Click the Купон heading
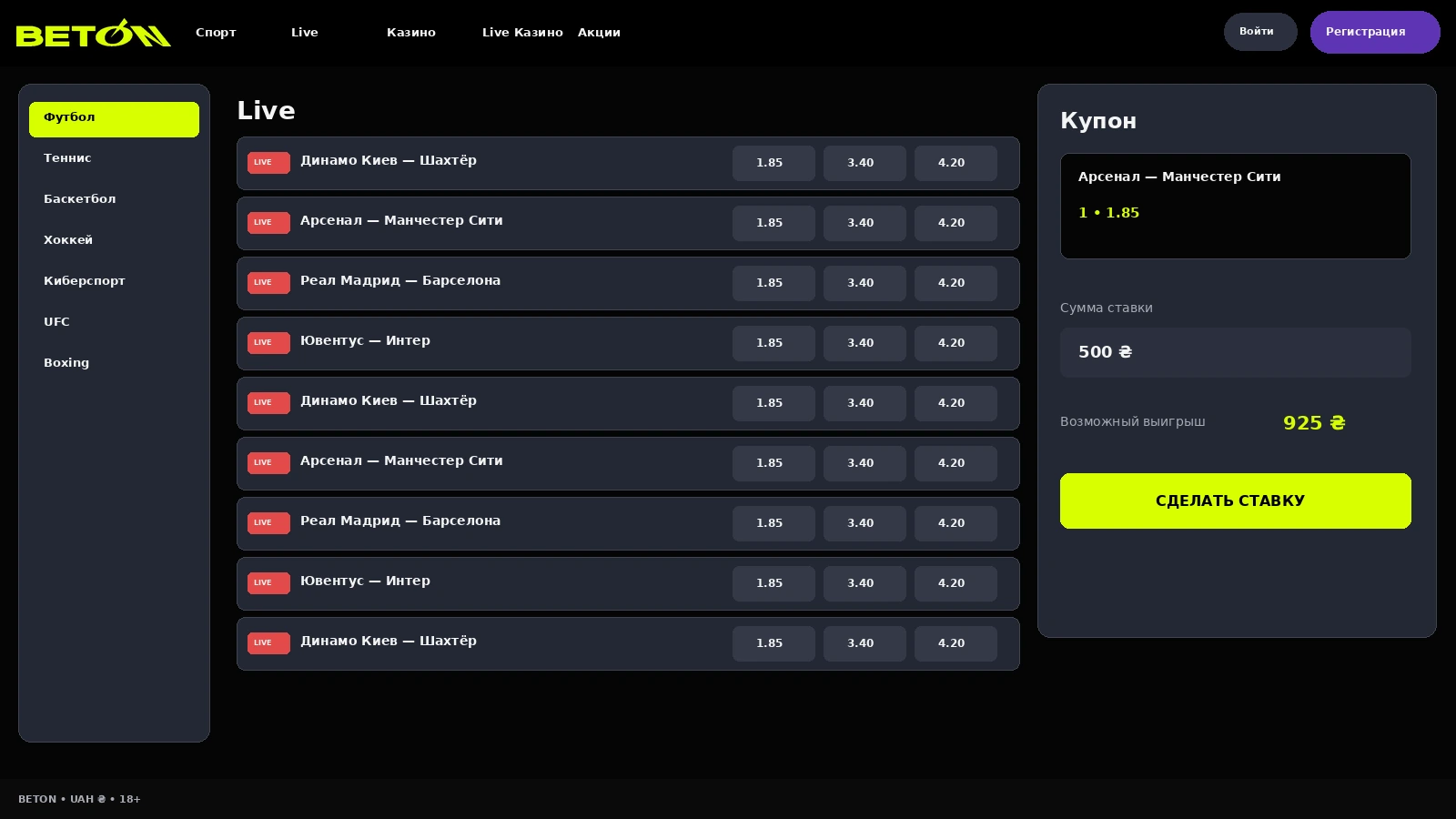The image size is (1456, 819). point(1098,121)
